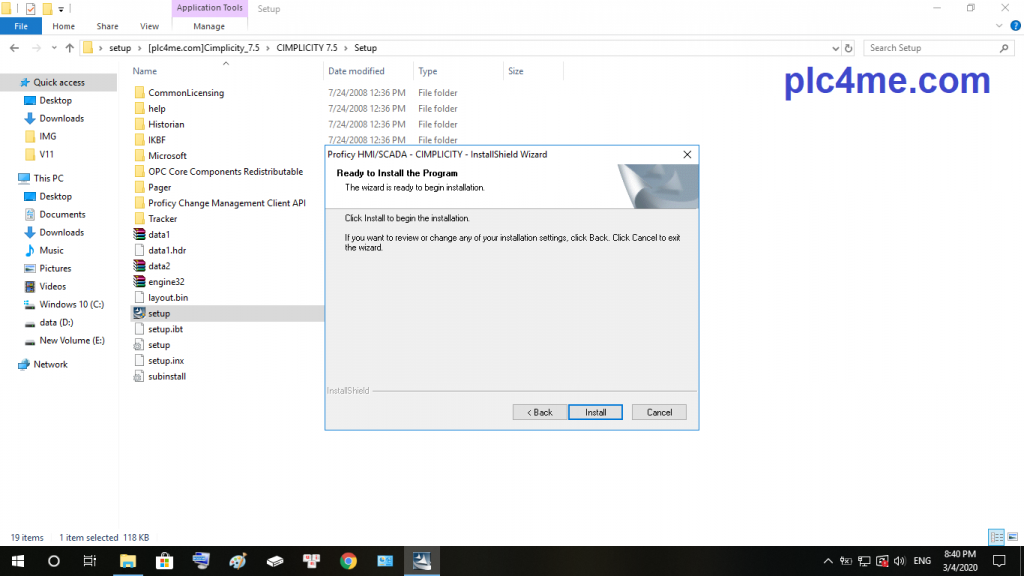This screenshot has width=1024, height=576.
Task: Switch to large icons view layout
Action: pos(1012,537)
